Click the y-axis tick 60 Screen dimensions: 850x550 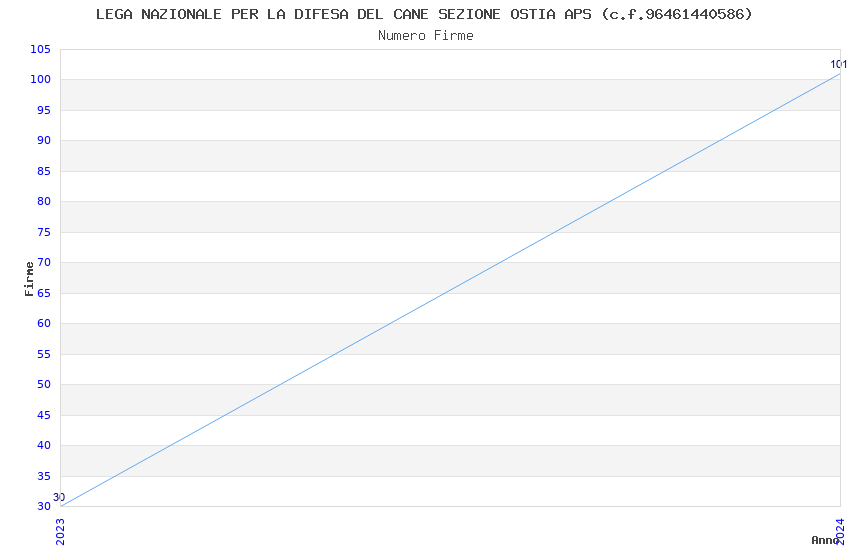pos(43,323)
